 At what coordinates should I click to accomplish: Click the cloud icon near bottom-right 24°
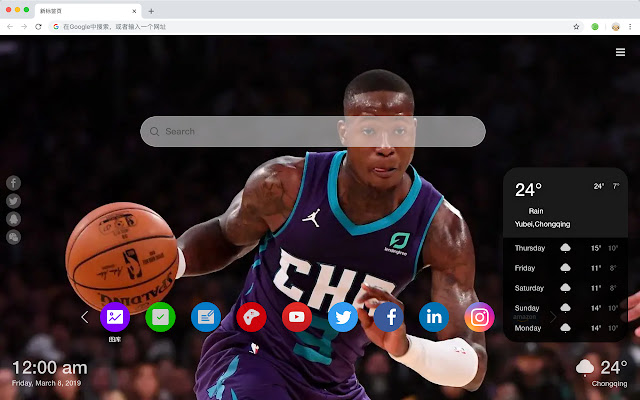584,367
